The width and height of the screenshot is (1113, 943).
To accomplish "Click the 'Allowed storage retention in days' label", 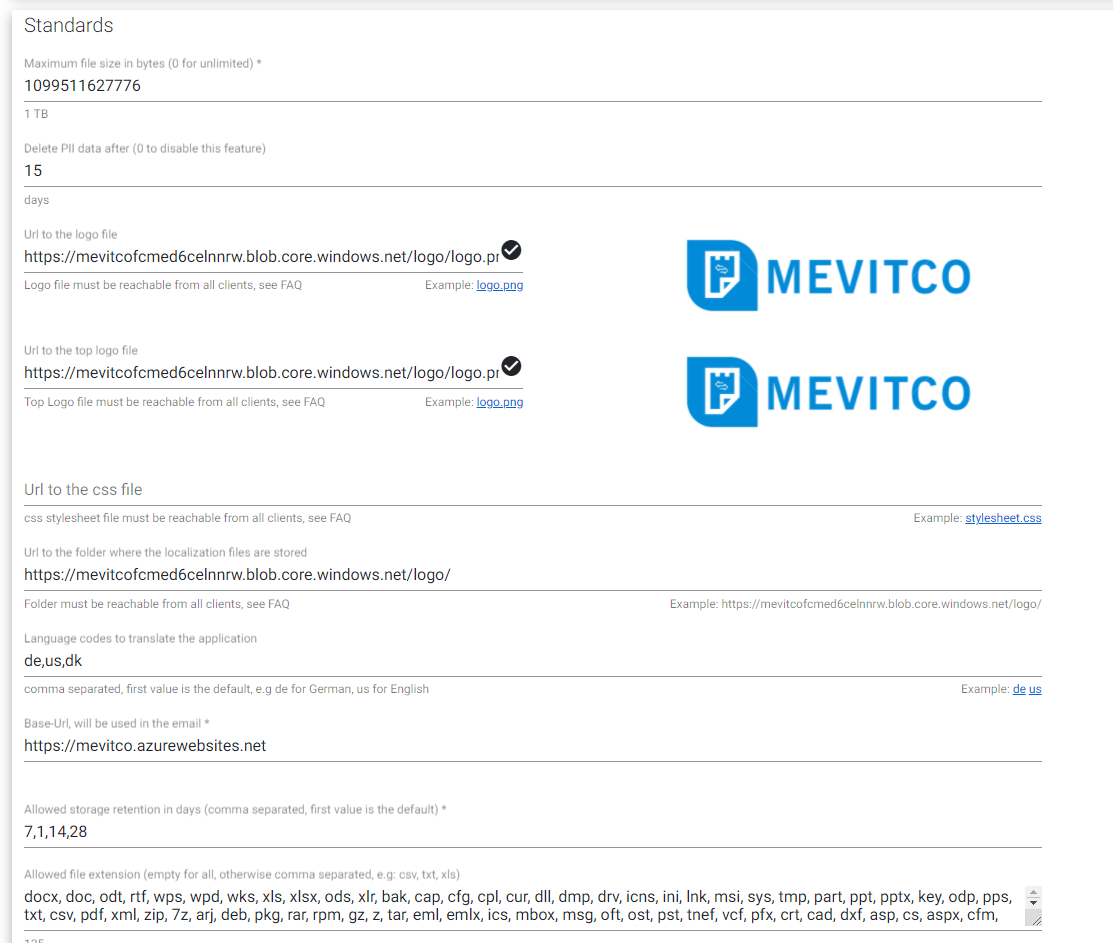I will click(x=235, y=810).
